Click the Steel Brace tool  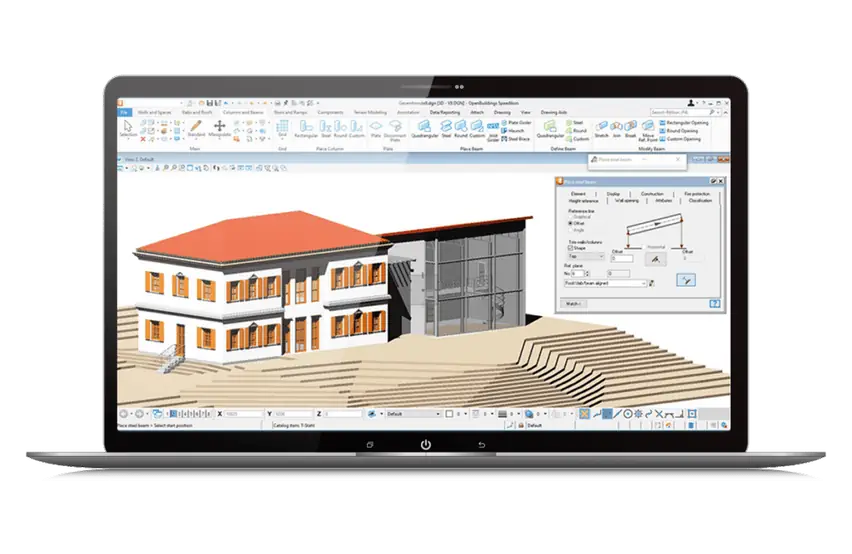(x=515, y=139)
